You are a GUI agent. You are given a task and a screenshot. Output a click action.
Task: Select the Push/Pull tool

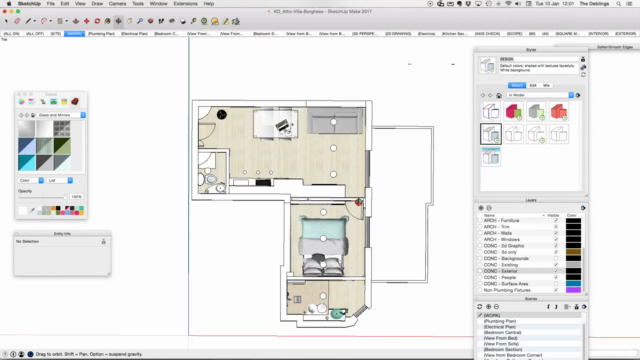[x=76, y=21]
